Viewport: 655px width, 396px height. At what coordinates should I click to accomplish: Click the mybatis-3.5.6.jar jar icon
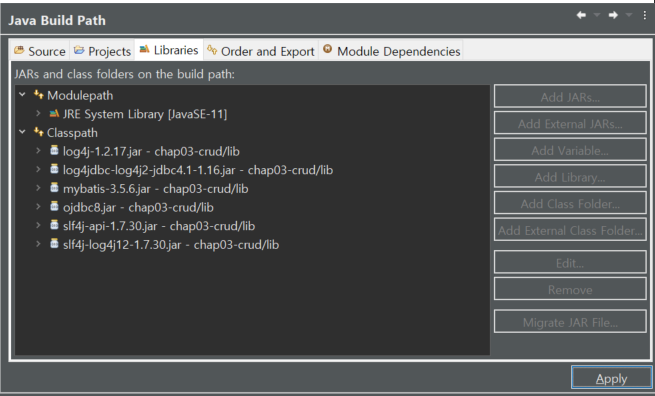pos(54,187)
